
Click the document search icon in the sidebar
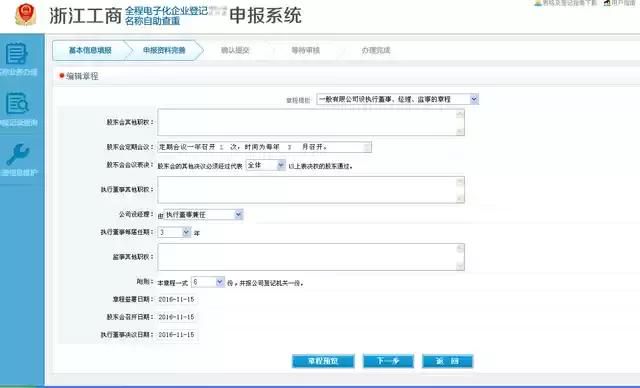(x=17, y=103)
